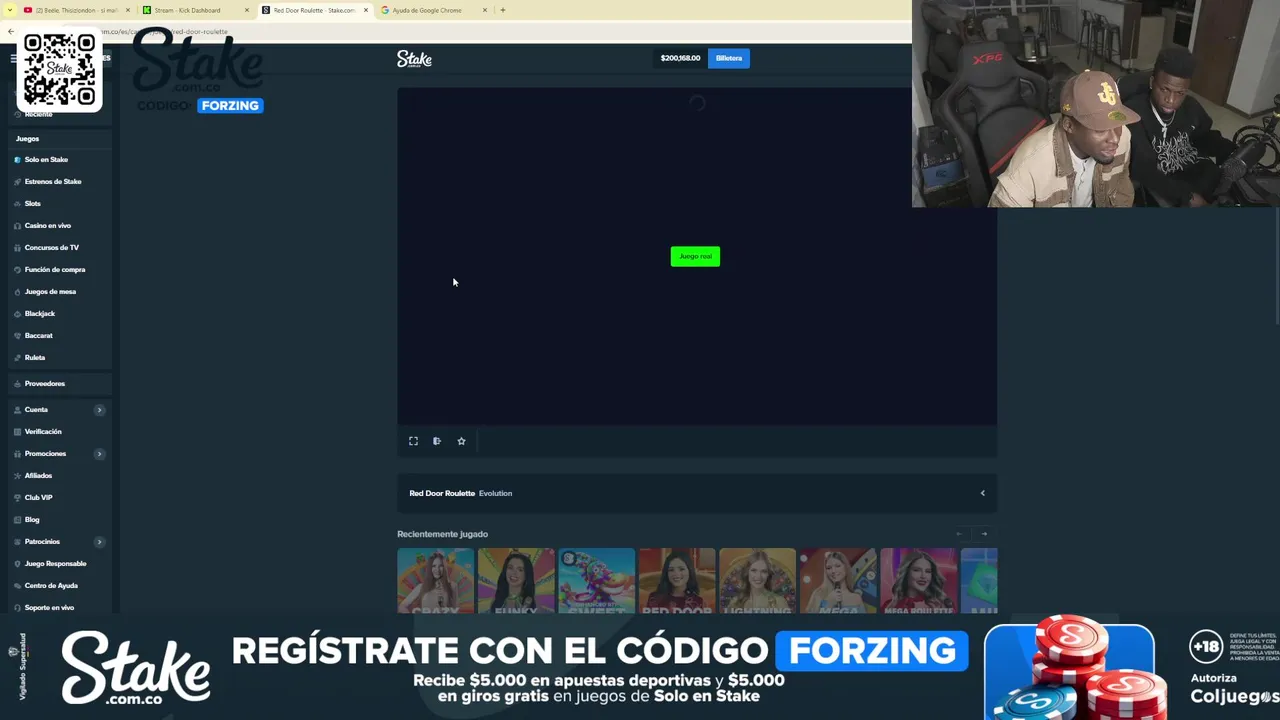Open the Billetera wallet
The height and width of the screenshot is (720, 1280).
tap(729, 59)
